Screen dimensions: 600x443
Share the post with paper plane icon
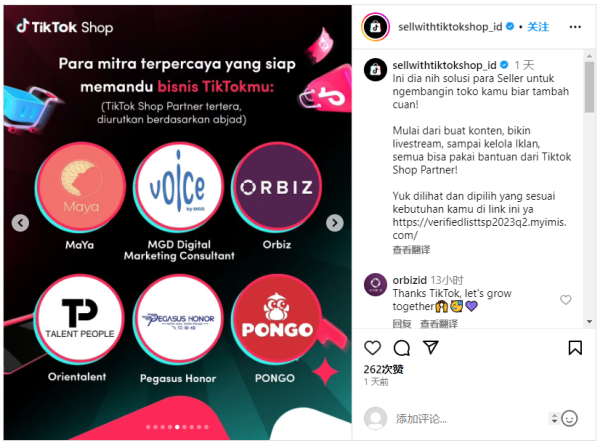click(x=430, y=347)
